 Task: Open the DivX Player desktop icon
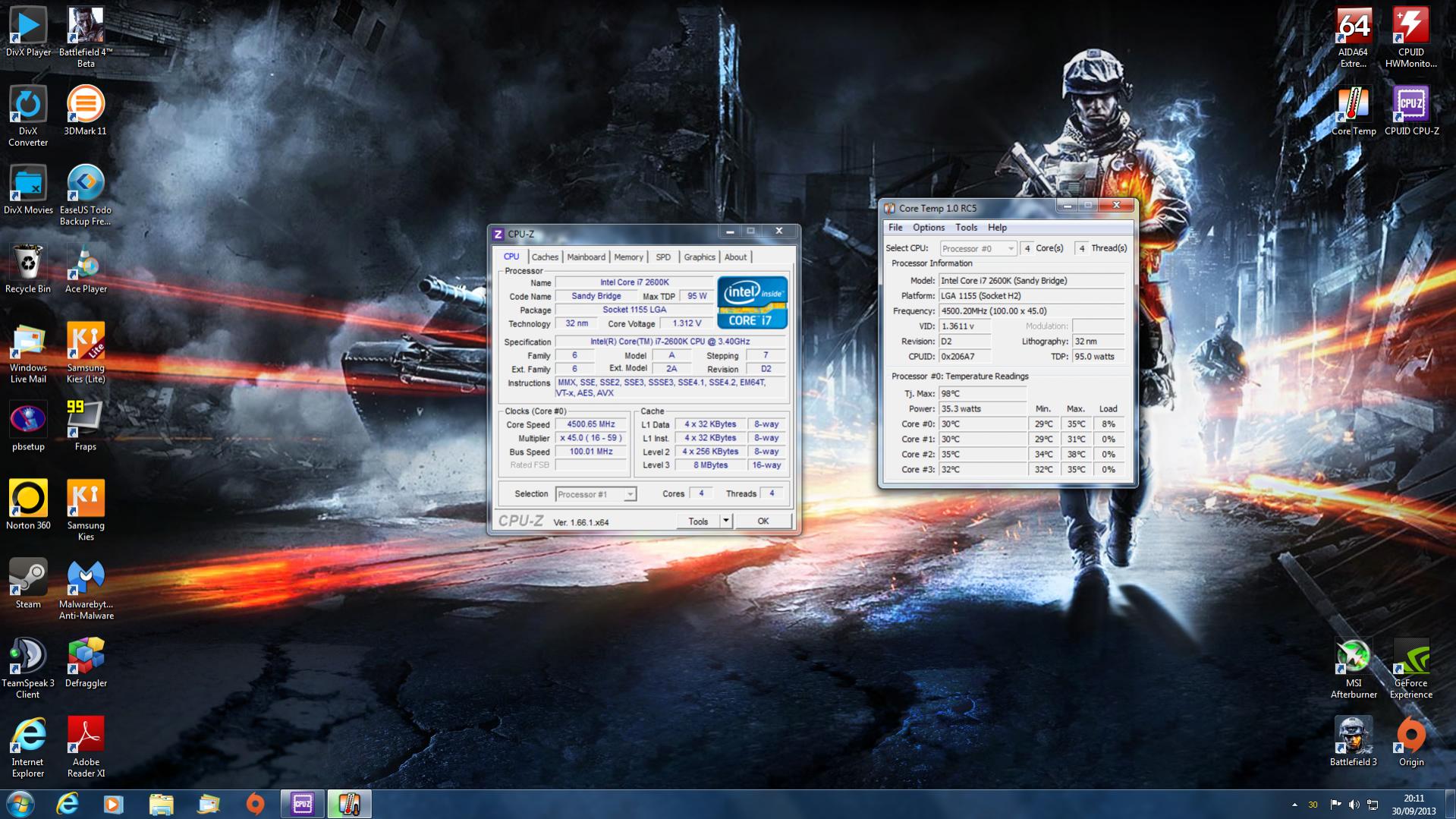pos(28,32)
